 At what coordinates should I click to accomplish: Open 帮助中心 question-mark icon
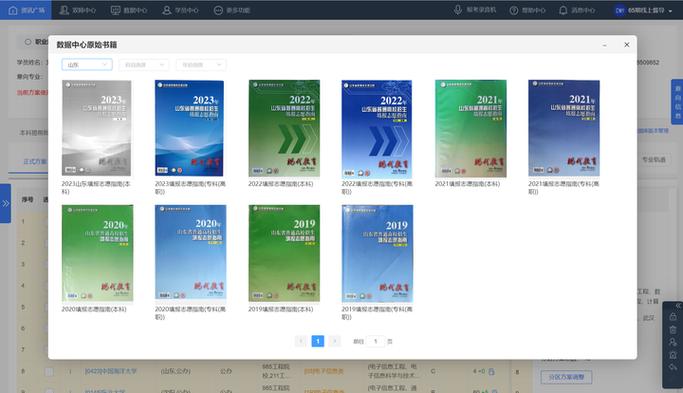pyautogui.click(x=514, y=10)
